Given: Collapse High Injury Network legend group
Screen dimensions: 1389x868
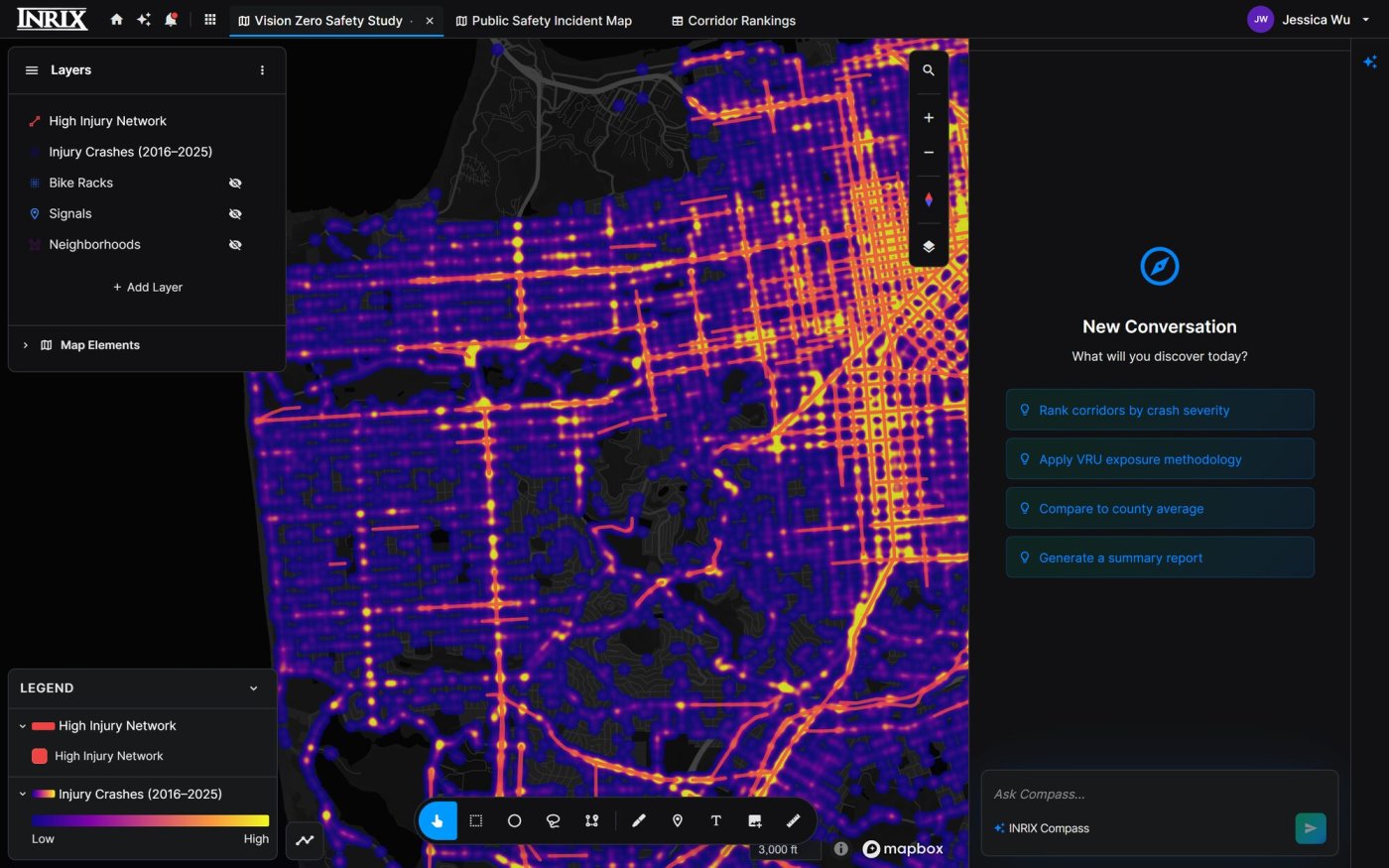Looking at the screenshot, I should (x=23, y=726).
